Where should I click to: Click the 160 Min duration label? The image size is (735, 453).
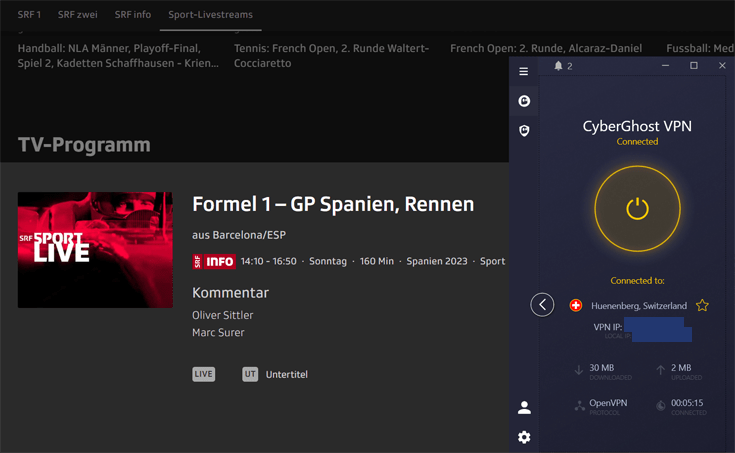pyautogui.click(x=376, y=261)
